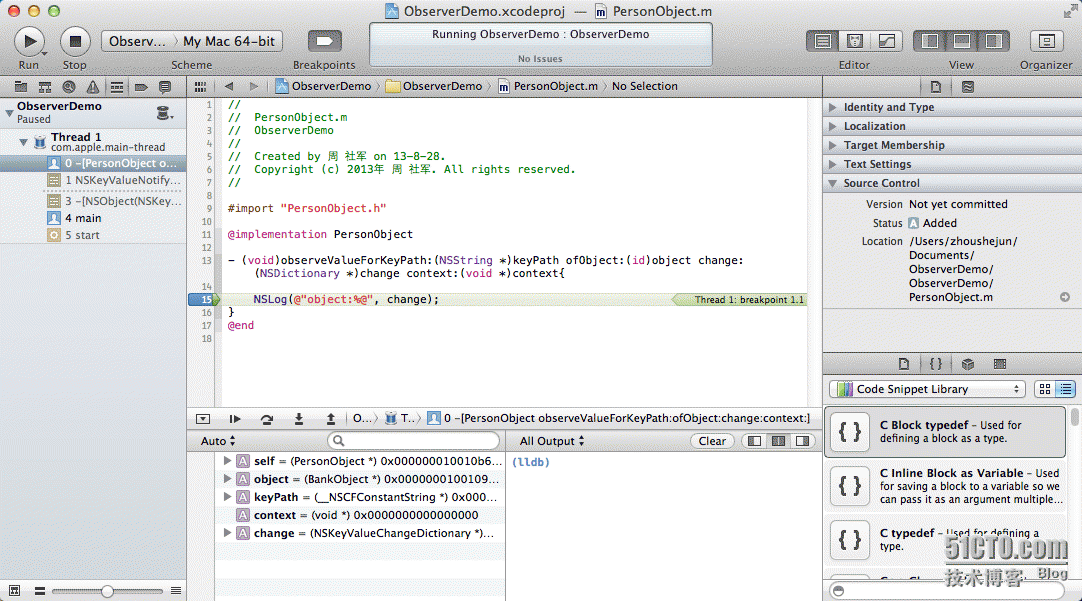Click ObserverDemo folder in the jump bar
The height and width of the screenshot is (601, 1082).
(x=434, y=86)
